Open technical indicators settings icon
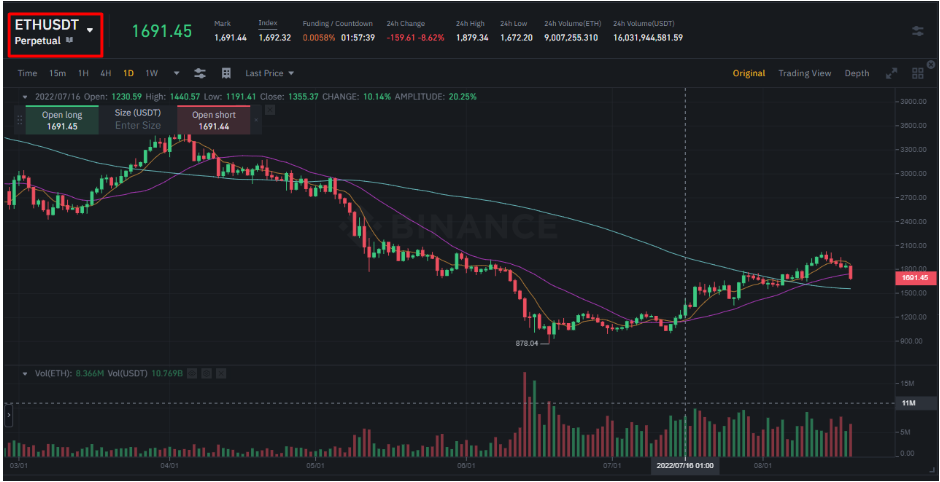This screenshot has width=940, height=482. (200, 73)
